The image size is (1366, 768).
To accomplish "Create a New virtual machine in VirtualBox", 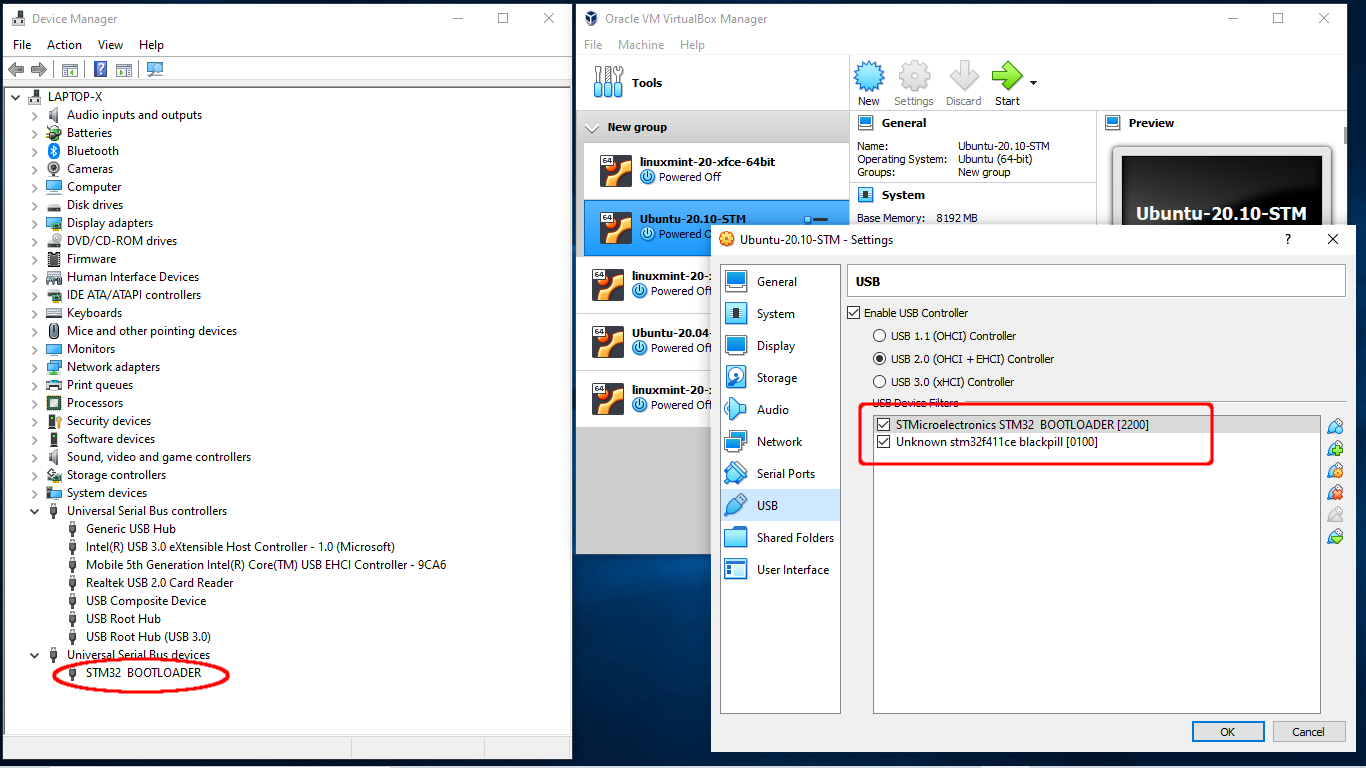I will [869, 84].
